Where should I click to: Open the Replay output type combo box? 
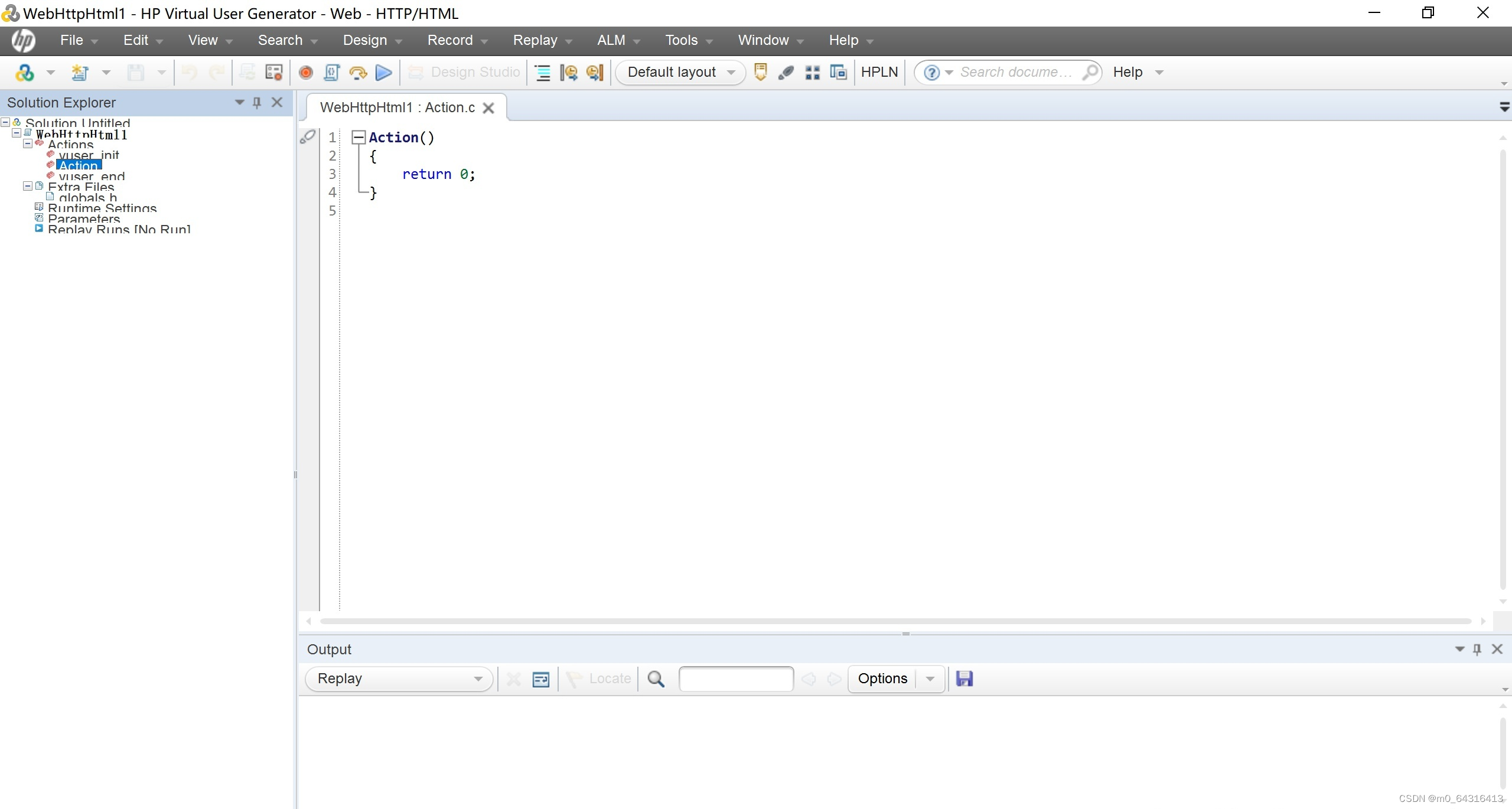399,678
